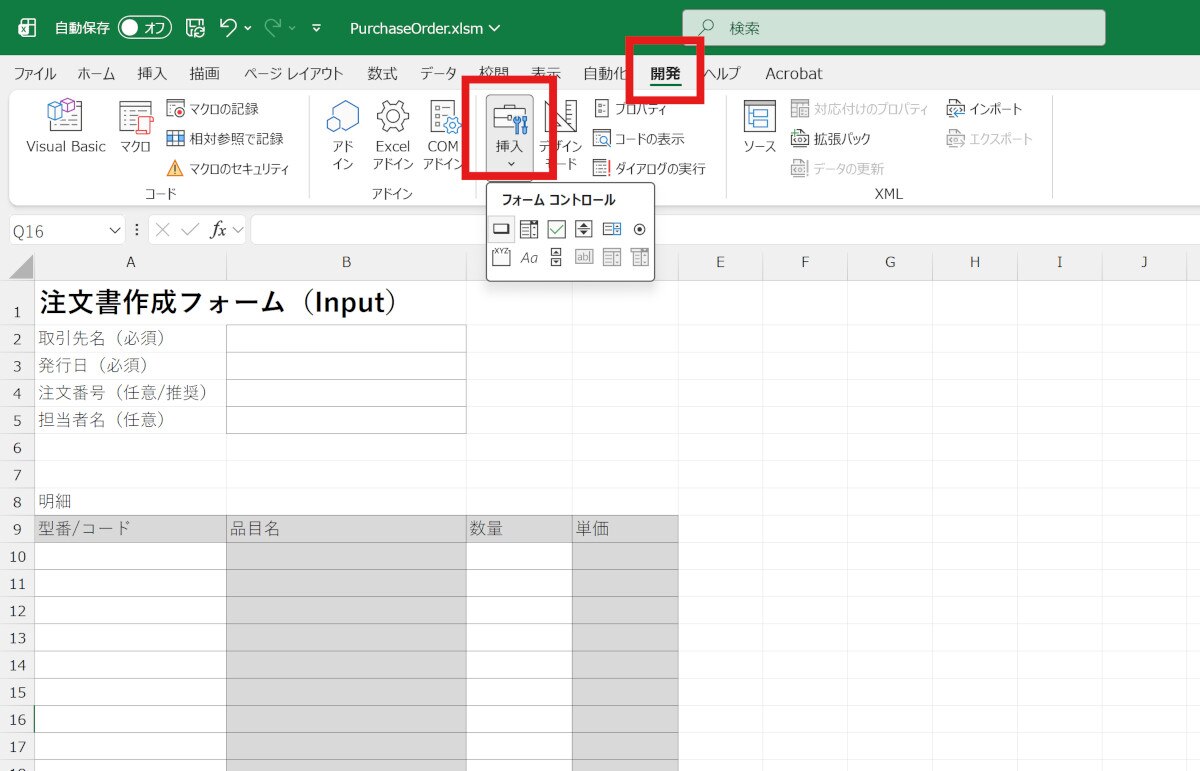Screen dimensions: 1200x771
Task: Click コードの表示 (View Code)
Action: 639,139
